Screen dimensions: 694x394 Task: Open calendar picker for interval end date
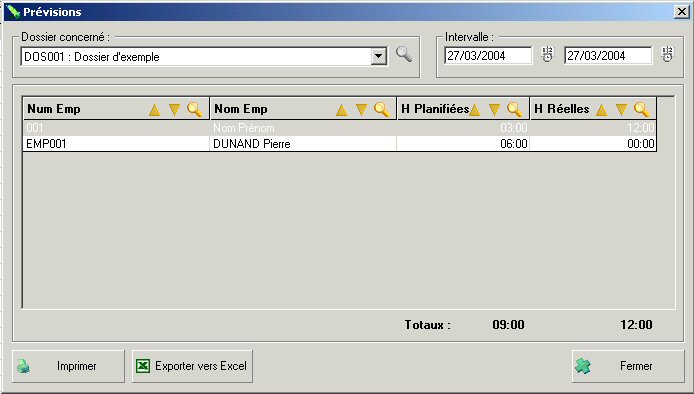click(x=667, y=54)
